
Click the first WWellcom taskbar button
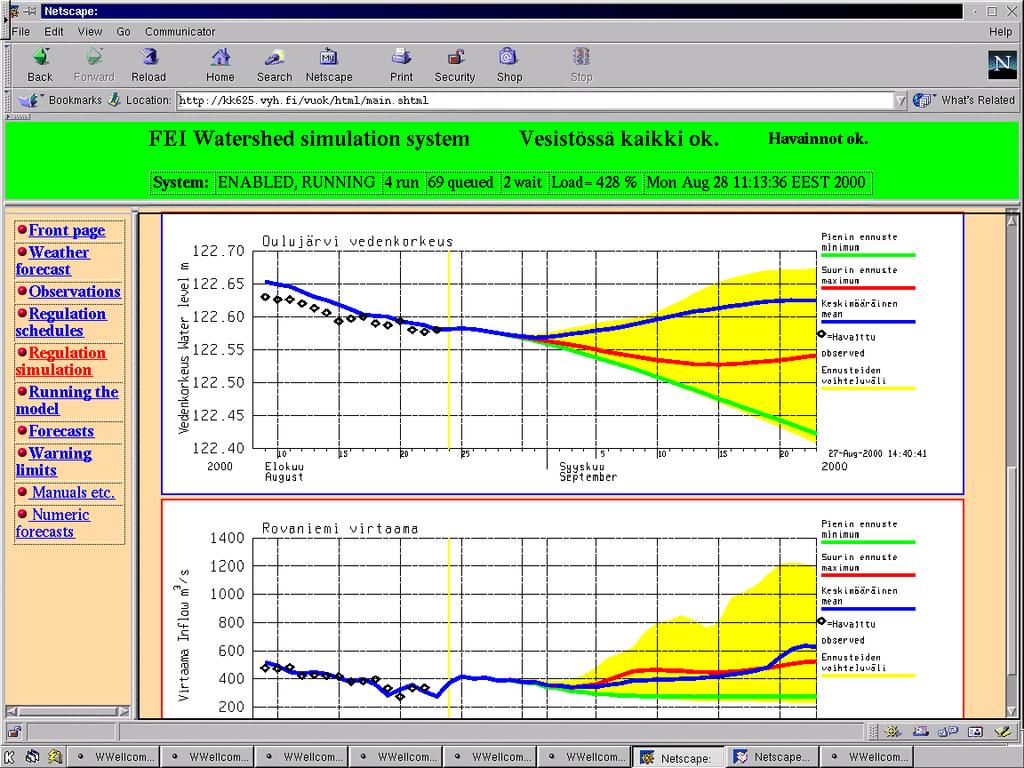tap(114, 758)
